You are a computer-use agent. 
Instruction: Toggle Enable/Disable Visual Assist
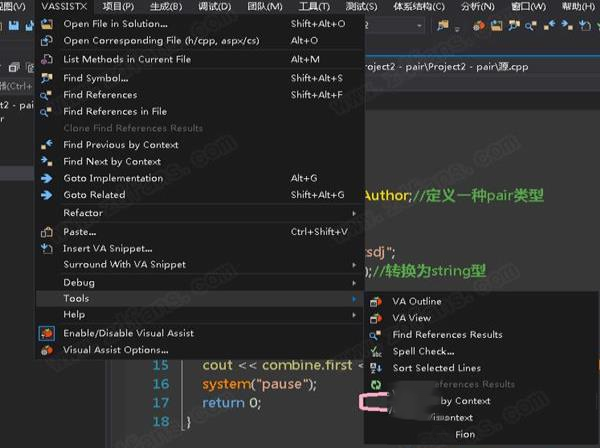[x=128, y=333]
